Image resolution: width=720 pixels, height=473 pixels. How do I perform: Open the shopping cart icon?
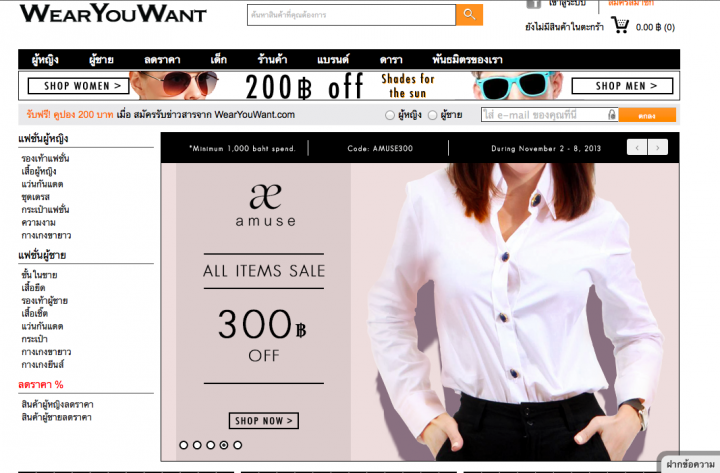pos(620,25)
